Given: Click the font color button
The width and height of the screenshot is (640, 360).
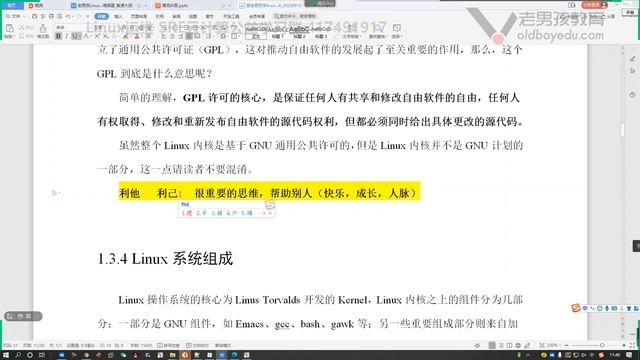Looking at the screenshot, I should pyautogui.click(x=137, y=36).
